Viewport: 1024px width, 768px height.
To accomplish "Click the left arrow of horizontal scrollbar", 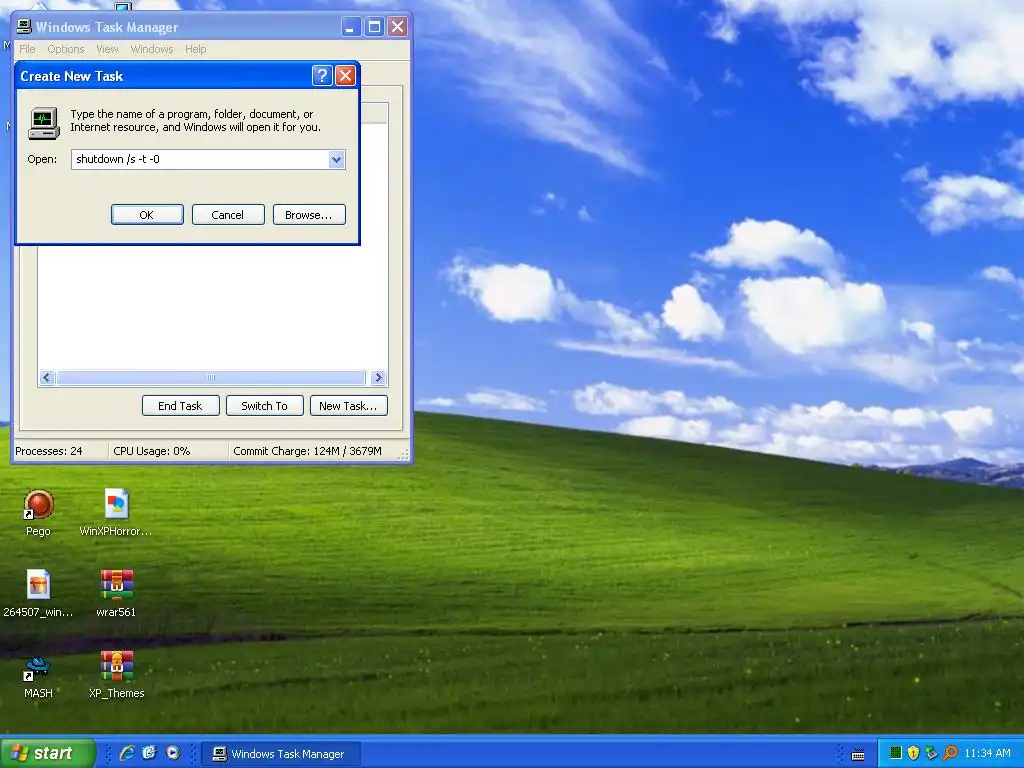I will pos(47,377).
